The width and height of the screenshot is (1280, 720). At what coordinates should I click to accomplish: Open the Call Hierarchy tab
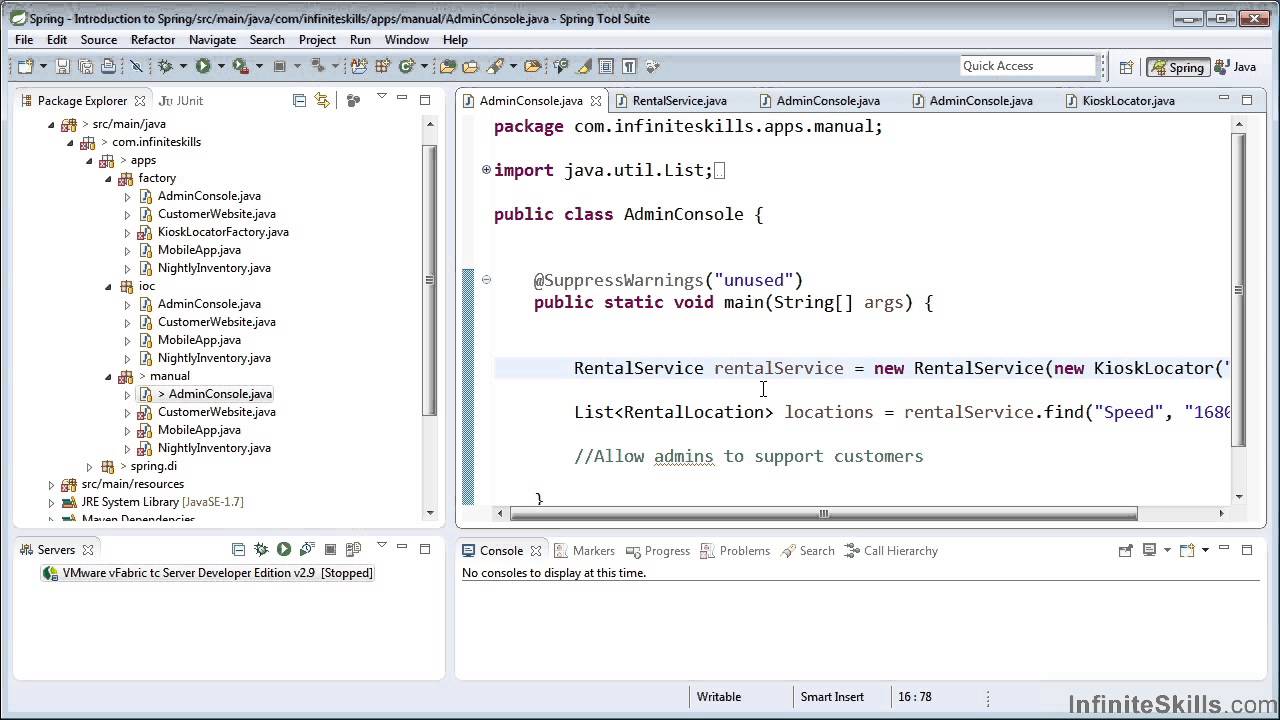coord(891,550)
